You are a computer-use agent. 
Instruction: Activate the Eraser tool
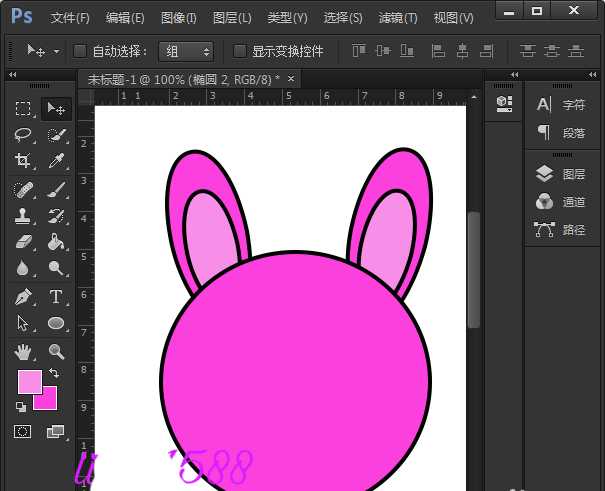pyautogui.click(x=23, y=242)
